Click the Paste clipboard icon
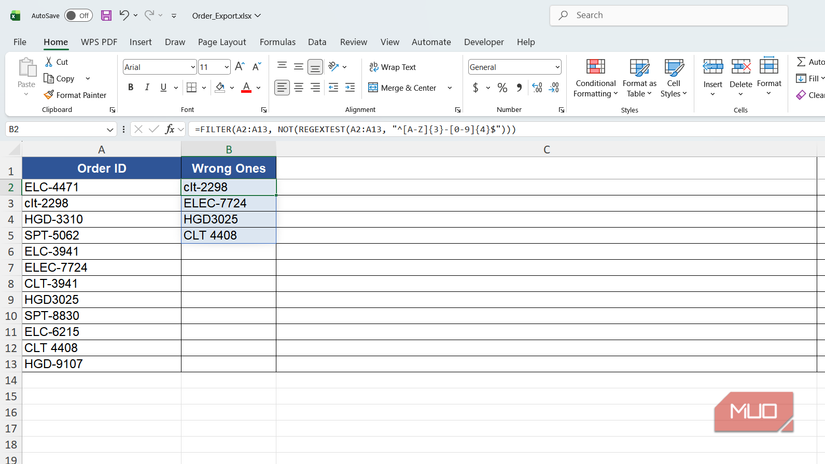This screenshot has width=825, height=464. pyautogui.click(x=26, y=68)
